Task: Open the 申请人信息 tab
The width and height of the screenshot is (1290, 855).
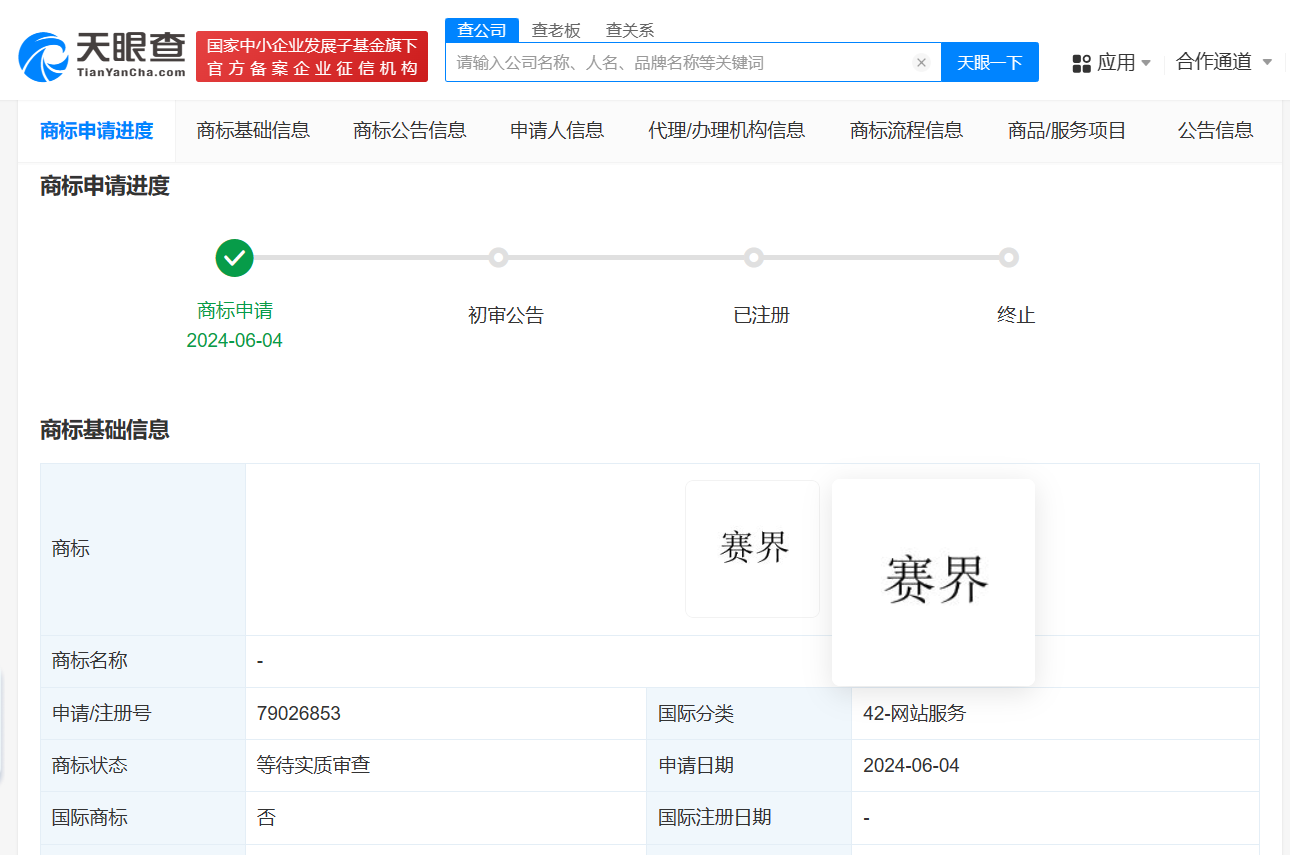Action: click(557, 130)
